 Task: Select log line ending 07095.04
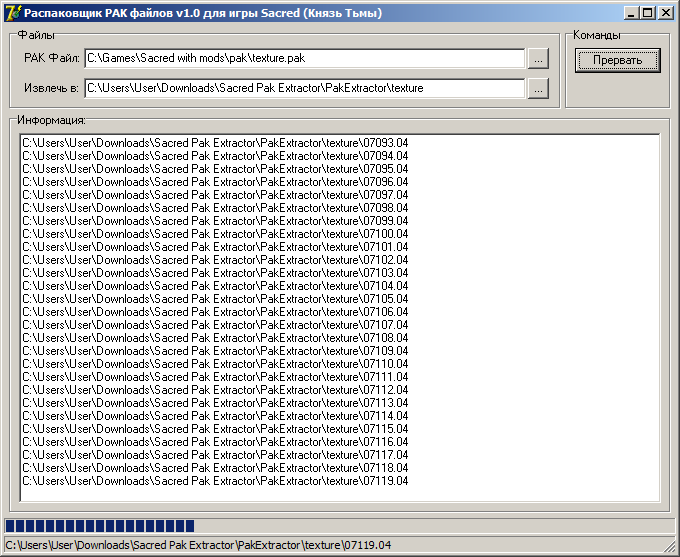(215, 169)
